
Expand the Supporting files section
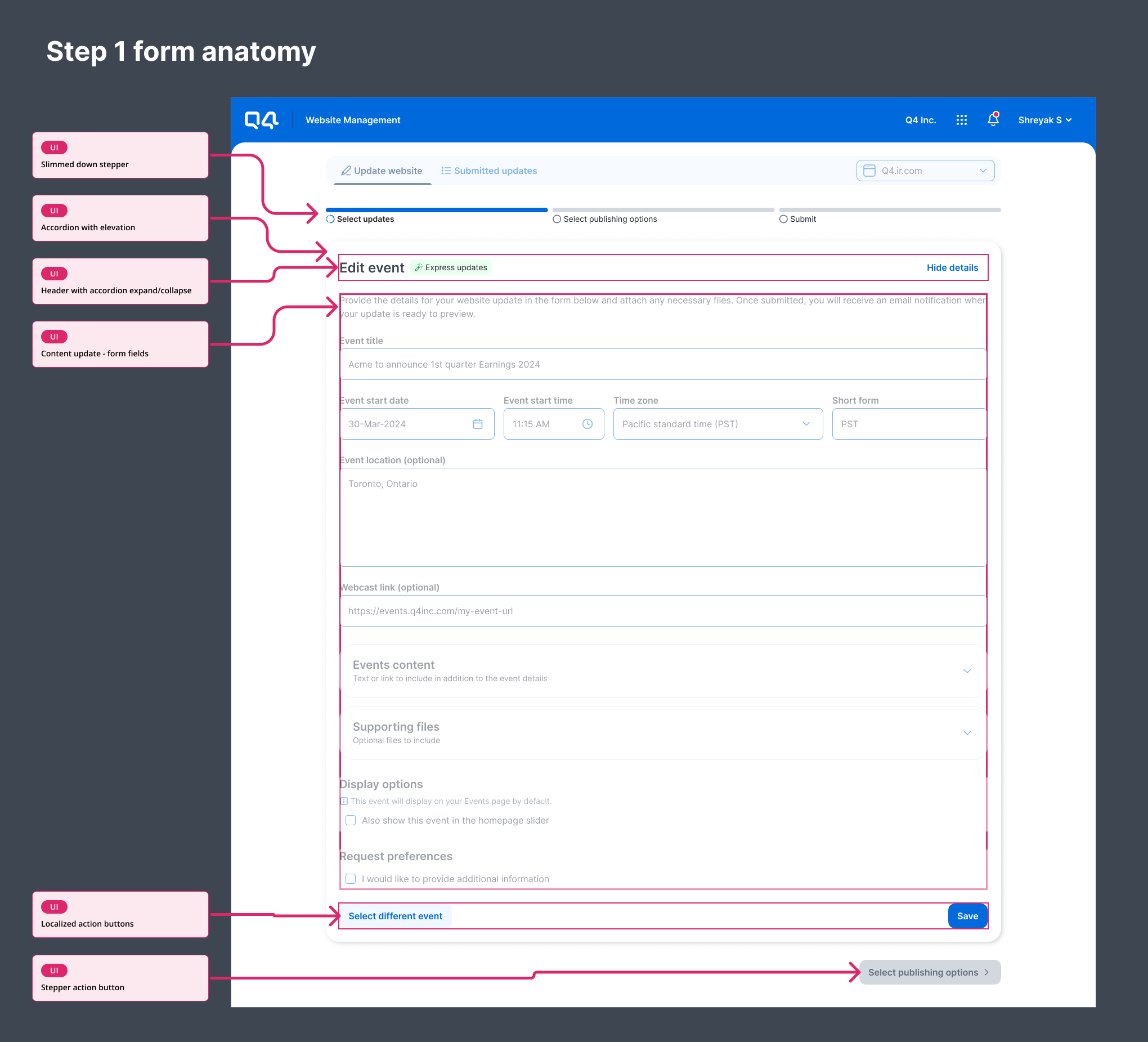tap(966, 733)
